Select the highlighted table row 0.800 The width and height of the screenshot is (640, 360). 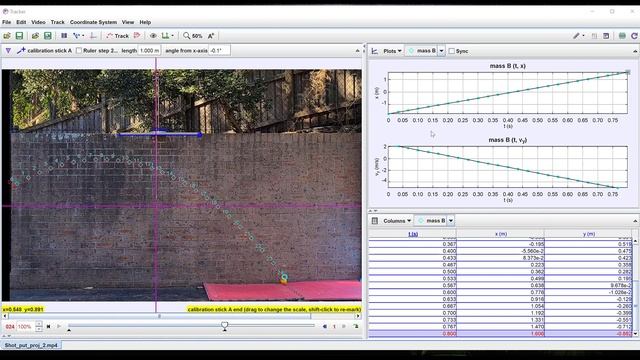(500, 333)
